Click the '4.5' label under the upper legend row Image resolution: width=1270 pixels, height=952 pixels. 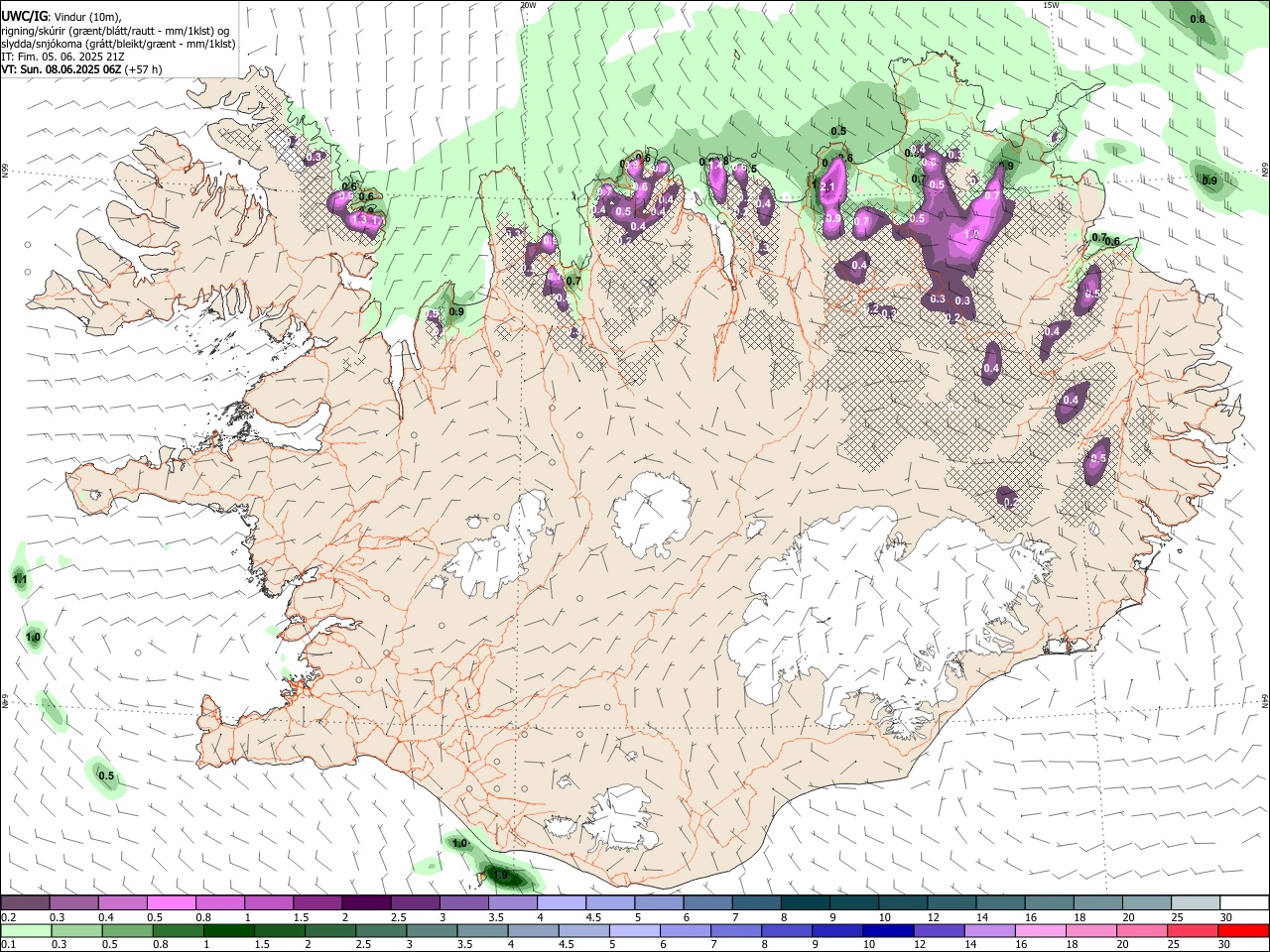click(x=593, y=917)
